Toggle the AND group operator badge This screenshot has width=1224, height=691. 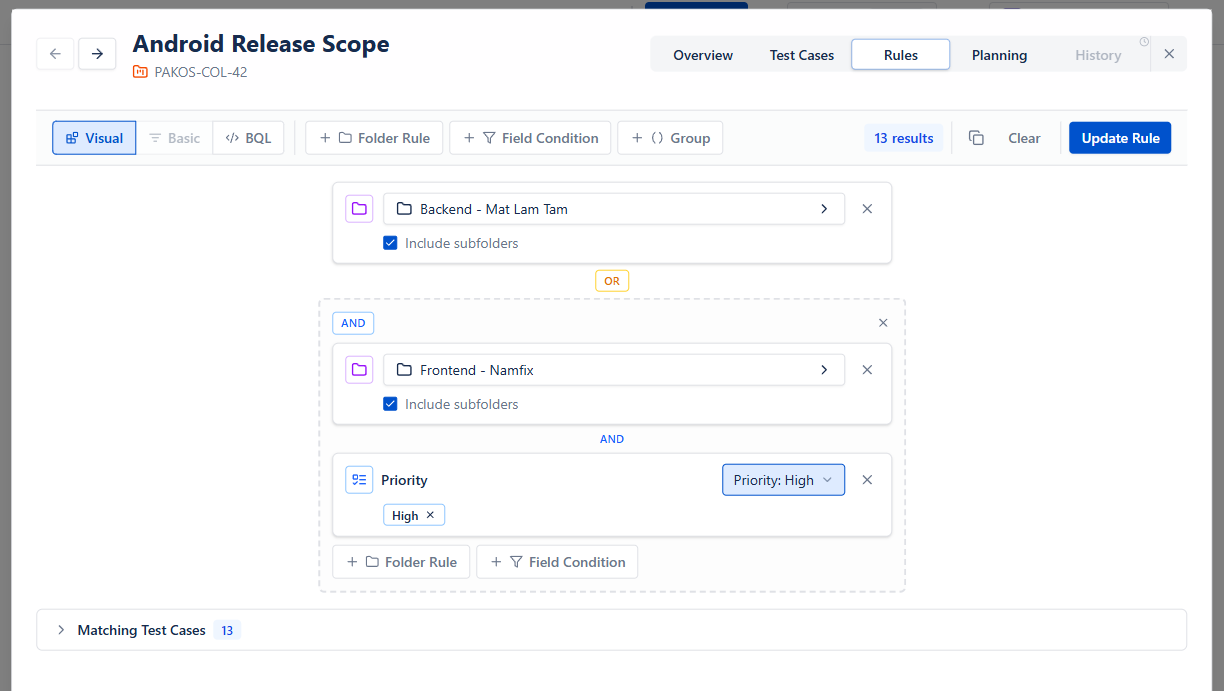[x=353, y=323]
